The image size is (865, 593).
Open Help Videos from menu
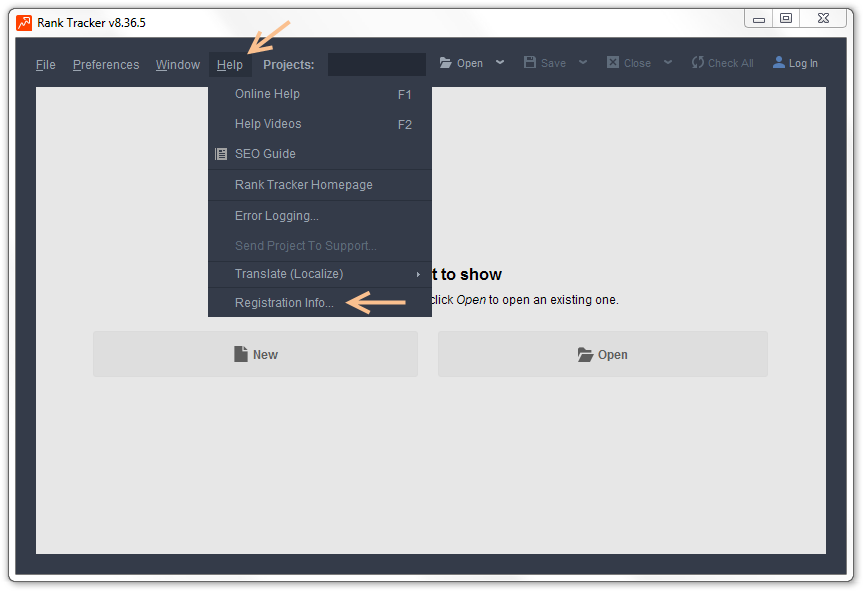pos(320,124)
